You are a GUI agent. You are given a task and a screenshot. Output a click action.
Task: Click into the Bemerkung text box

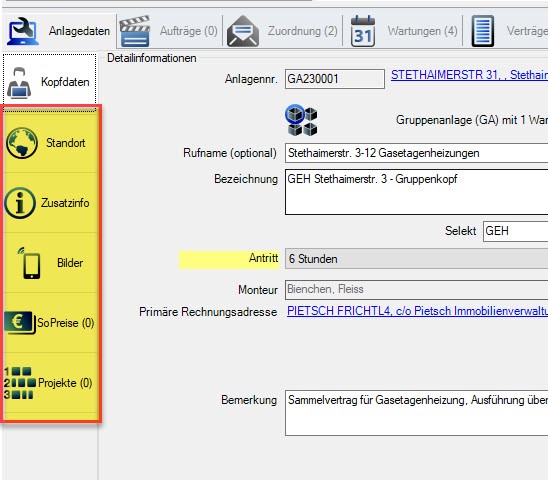click(x=417, y=413)
